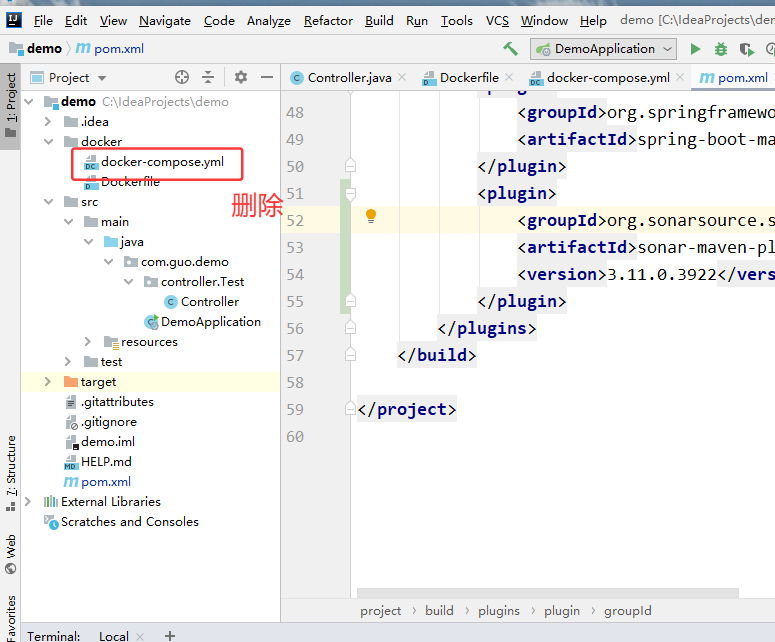Open the VCS menu

497,21
